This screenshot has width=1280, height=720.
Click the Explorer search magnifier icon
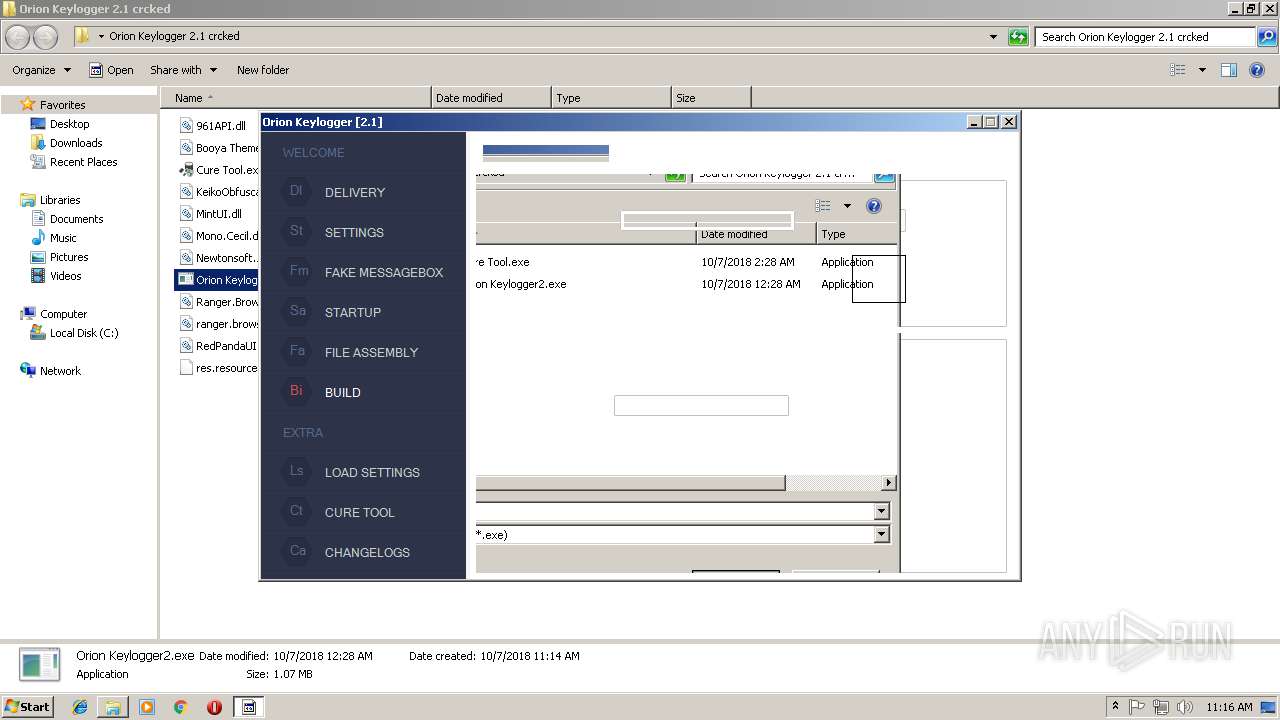pos(1266,37)
